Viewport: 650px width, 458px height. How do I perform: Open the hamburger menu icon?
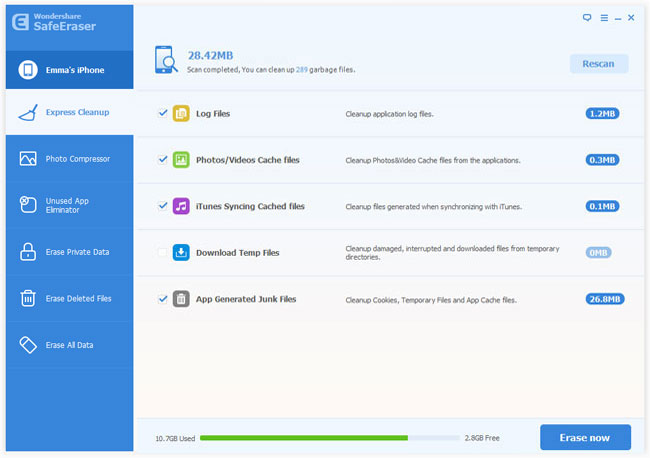pyautogui.click(x=604, y=18)
